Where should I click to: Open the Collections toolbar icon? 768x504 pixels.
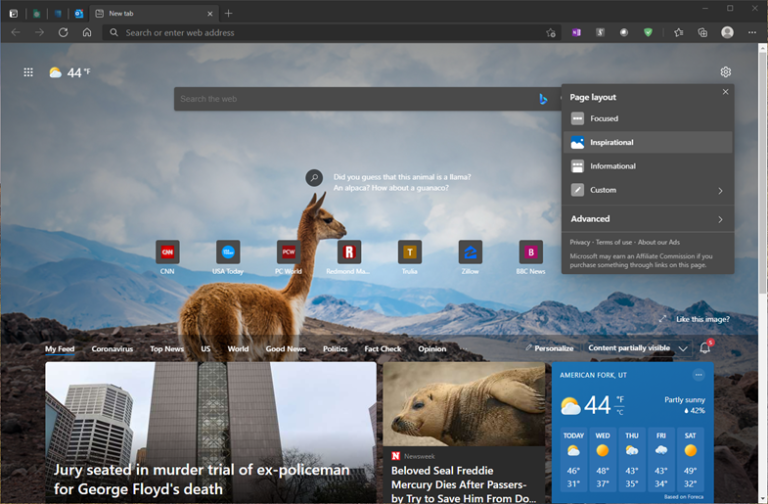click(702, 32)
